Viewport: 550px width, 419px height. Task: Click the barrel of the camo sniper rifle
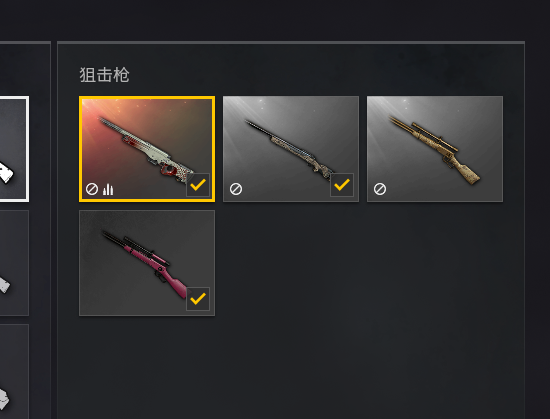(x=258, y=129)
